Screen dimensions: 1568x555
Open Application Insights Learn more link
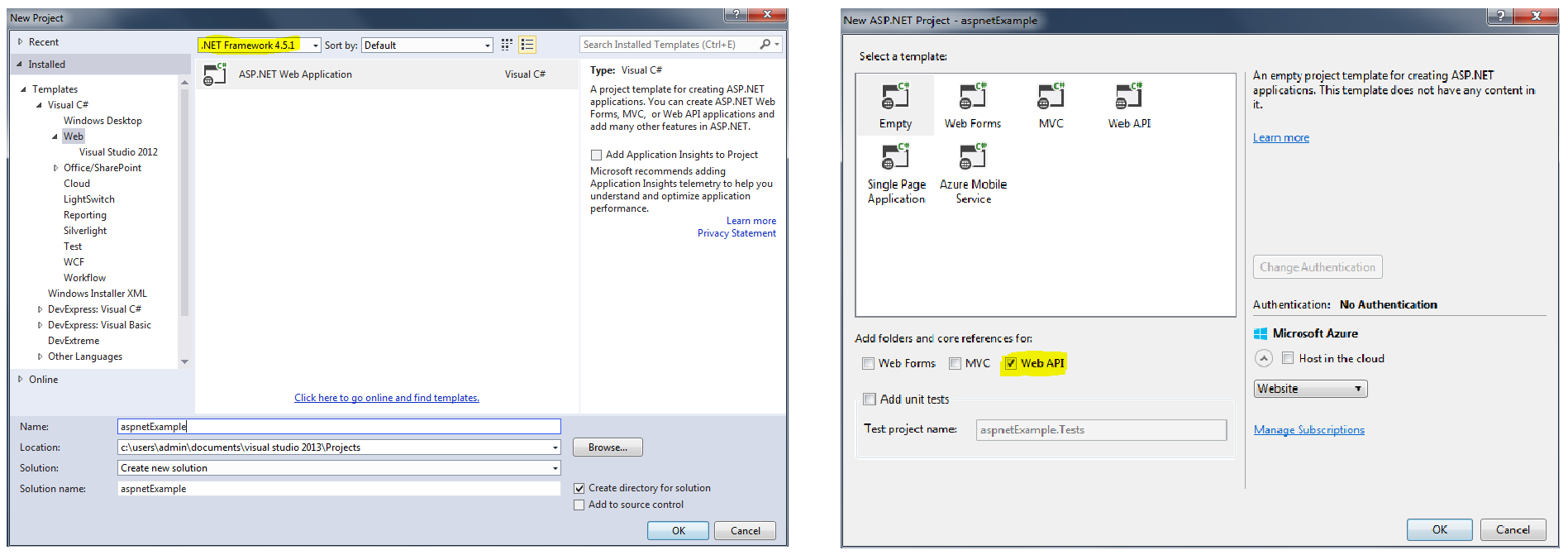coord(751,221)
